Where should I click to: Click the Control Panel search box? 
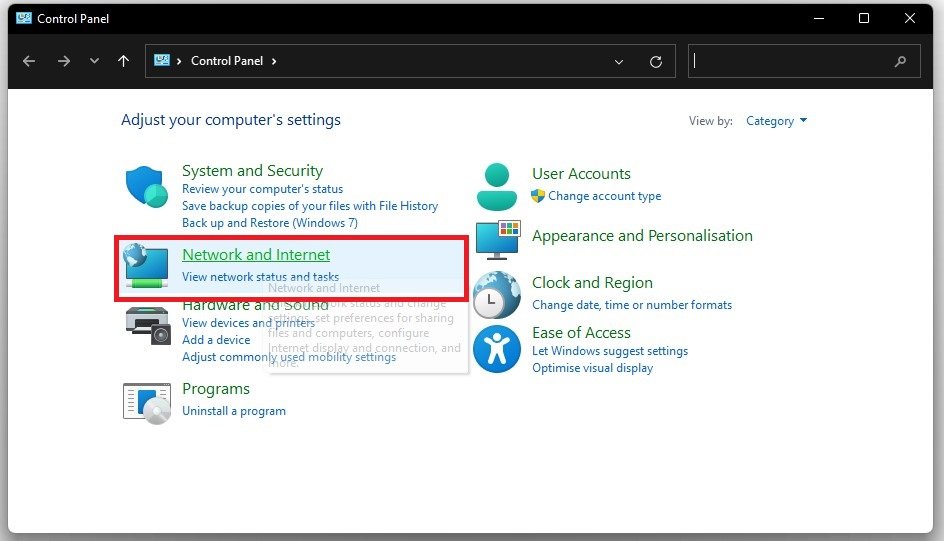[790, 61]
